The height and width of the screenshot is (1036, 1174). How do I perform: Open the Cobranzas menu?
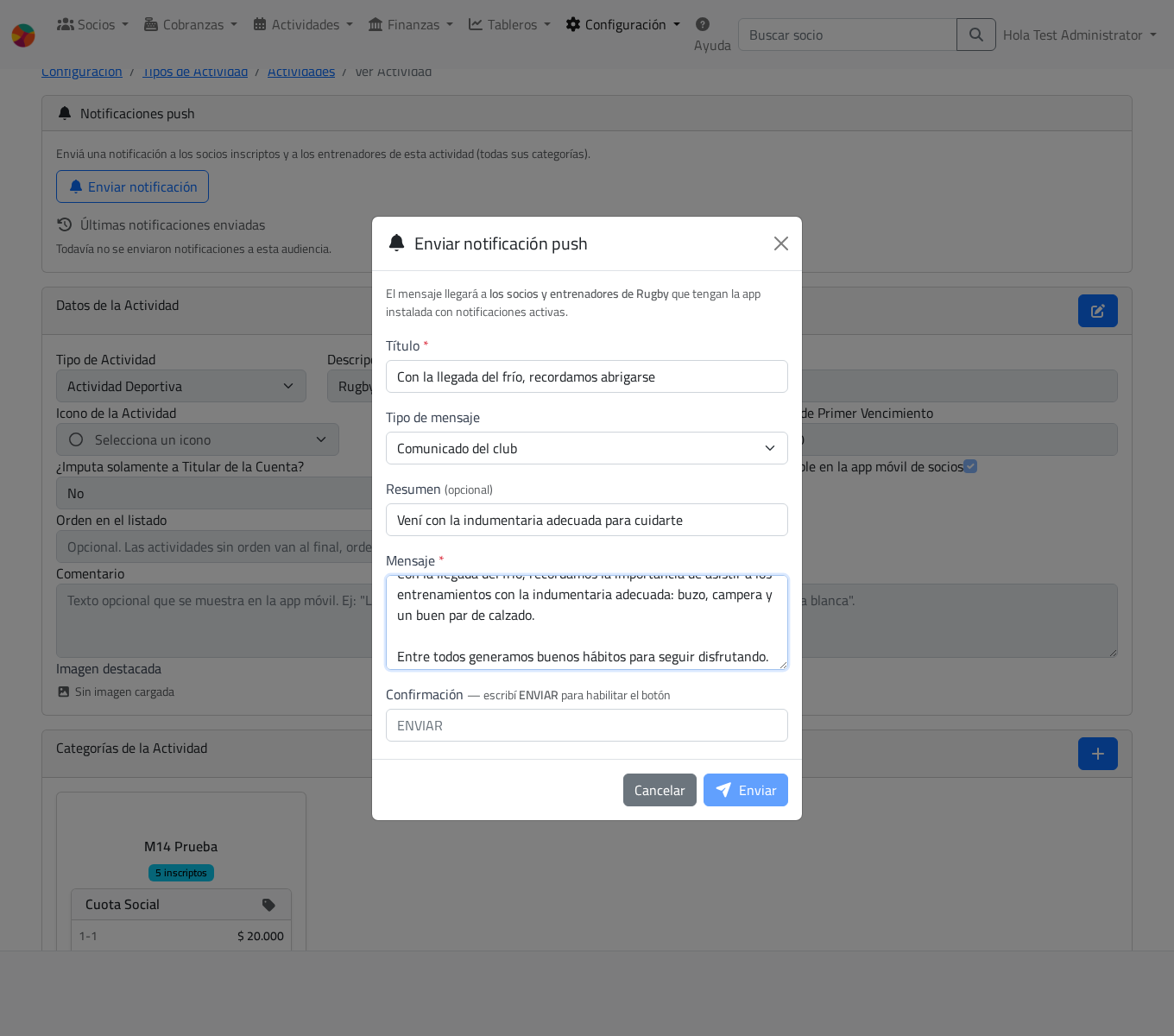click(x=190, y=24)
